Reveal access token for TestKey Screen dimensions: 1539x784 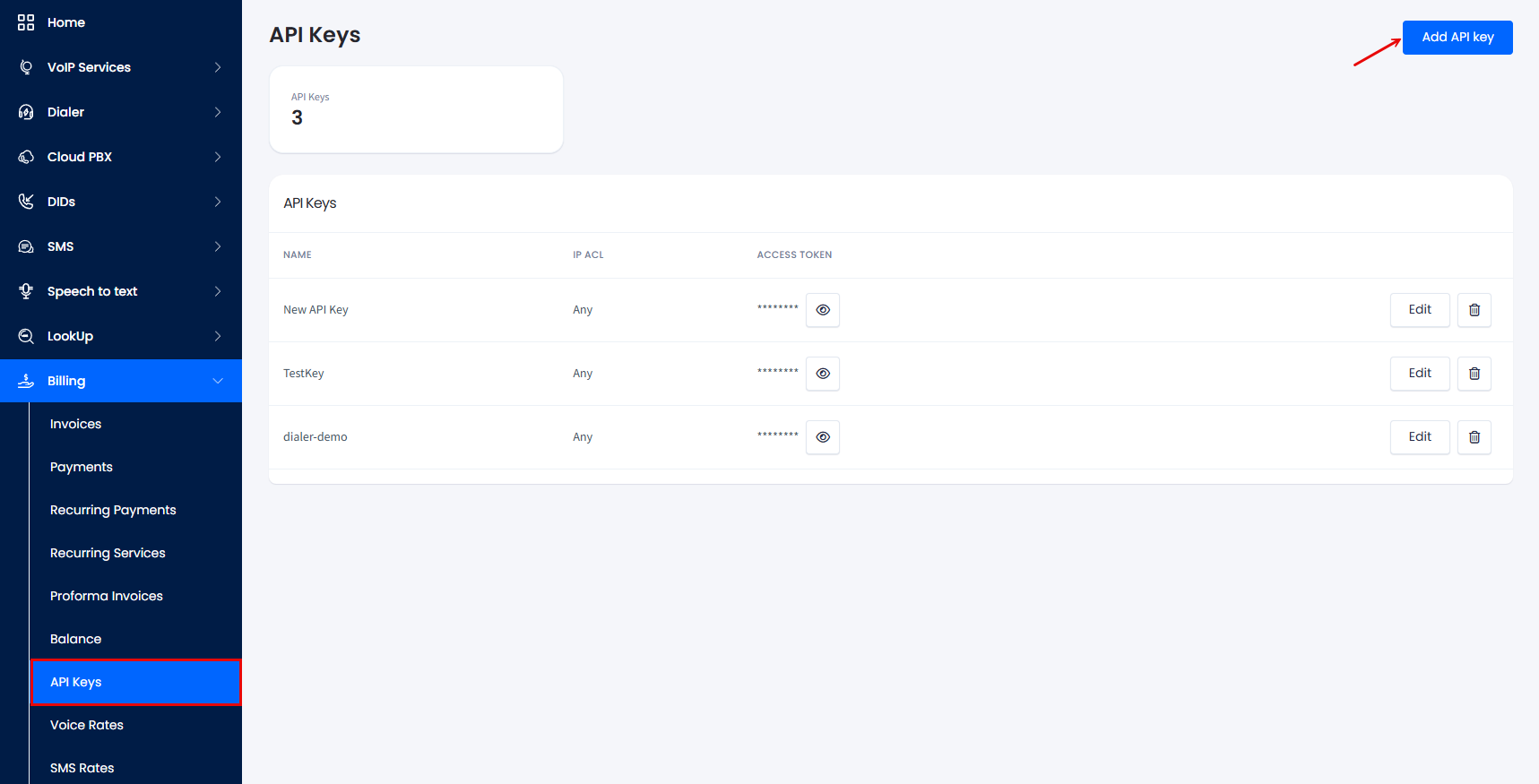(x=822, y=374)
